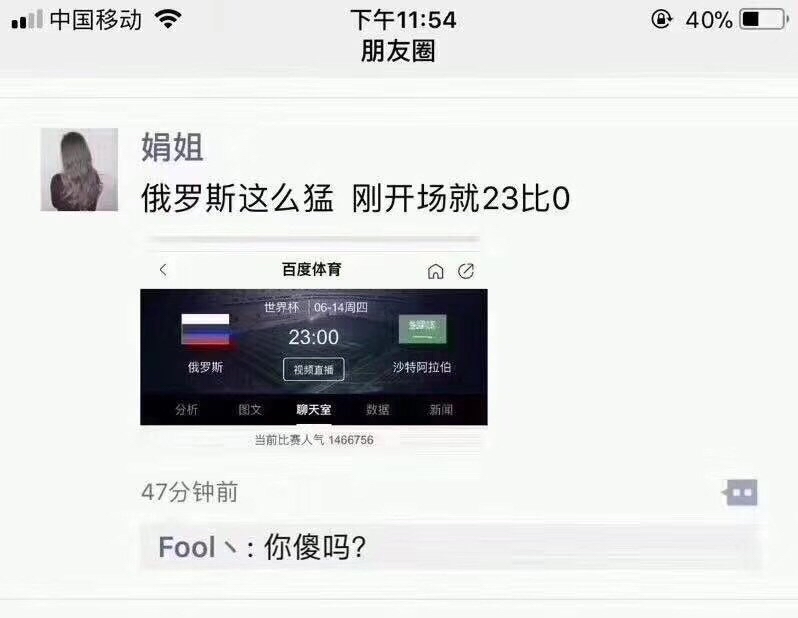Switch to the 分析 tab
Viewport: 798px width, 618px height.
pos(187,409)
